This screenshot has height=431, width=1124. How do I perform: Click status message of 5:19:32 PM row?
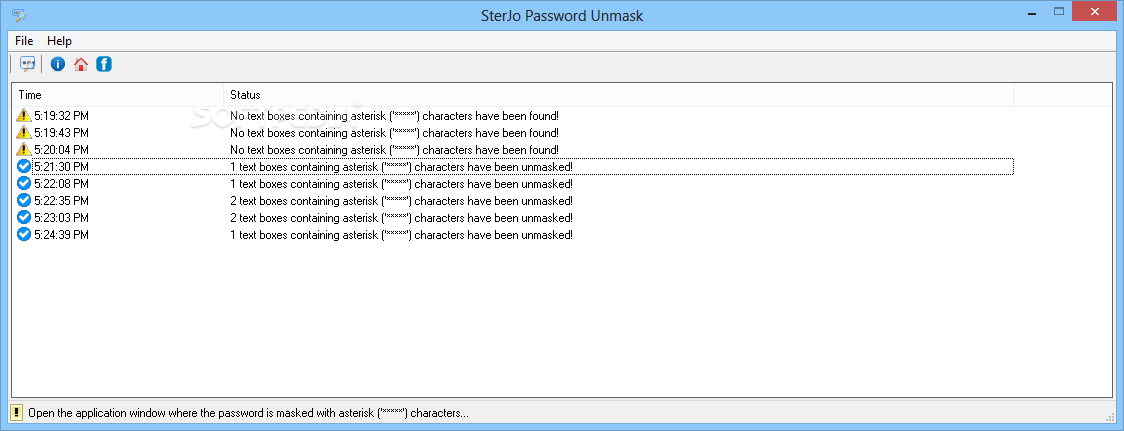pos(394,115)
